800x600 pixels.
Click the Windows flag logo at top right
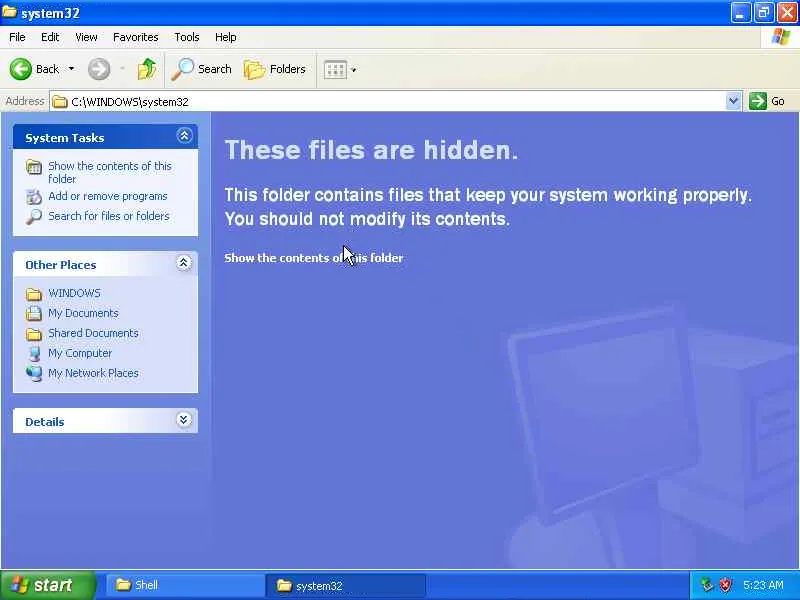click(781, 37)
